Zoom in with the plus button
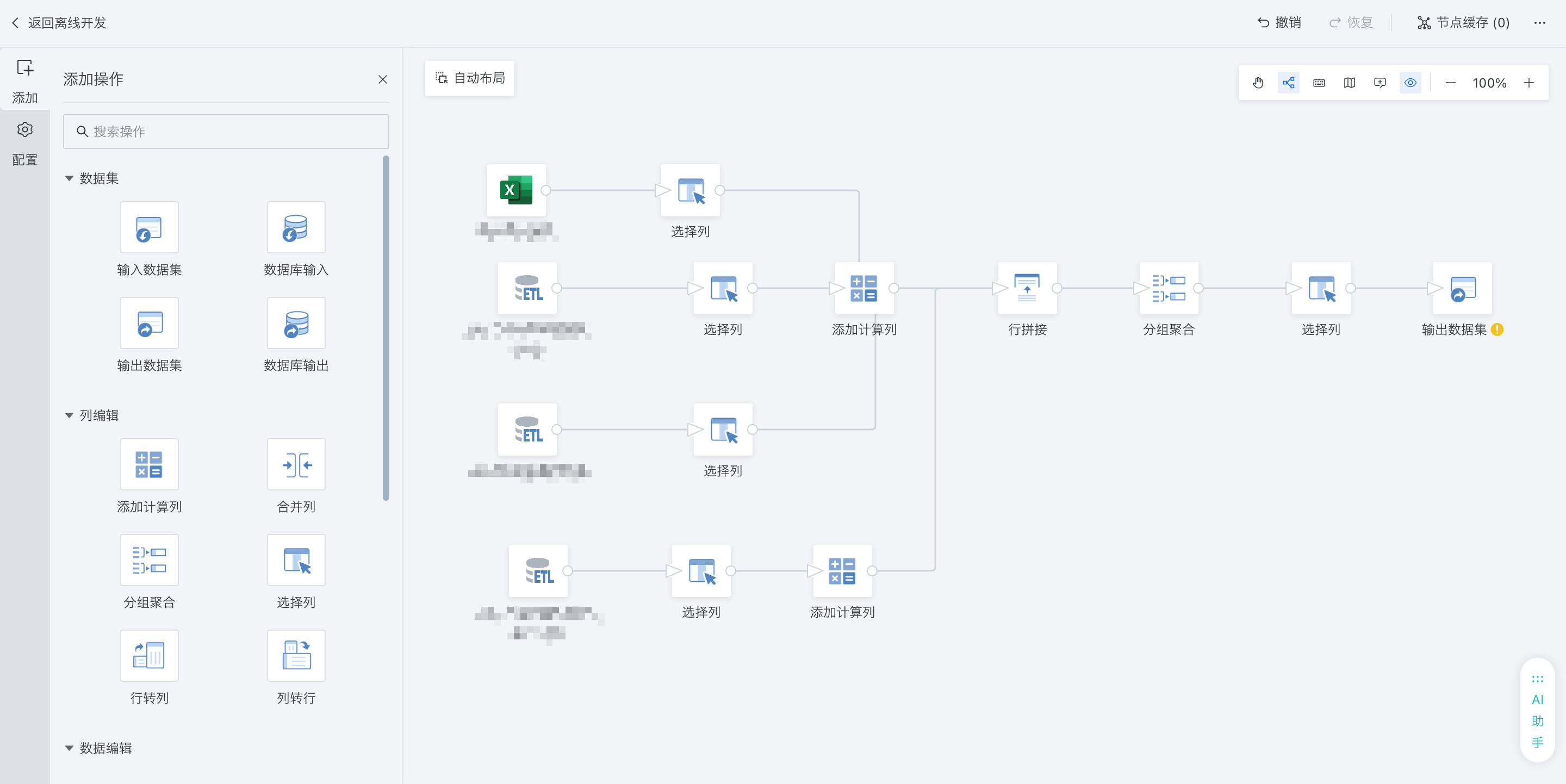The width and height of the screenshot is (1566, 784). pyautogui.click(x=1528, y=83)
